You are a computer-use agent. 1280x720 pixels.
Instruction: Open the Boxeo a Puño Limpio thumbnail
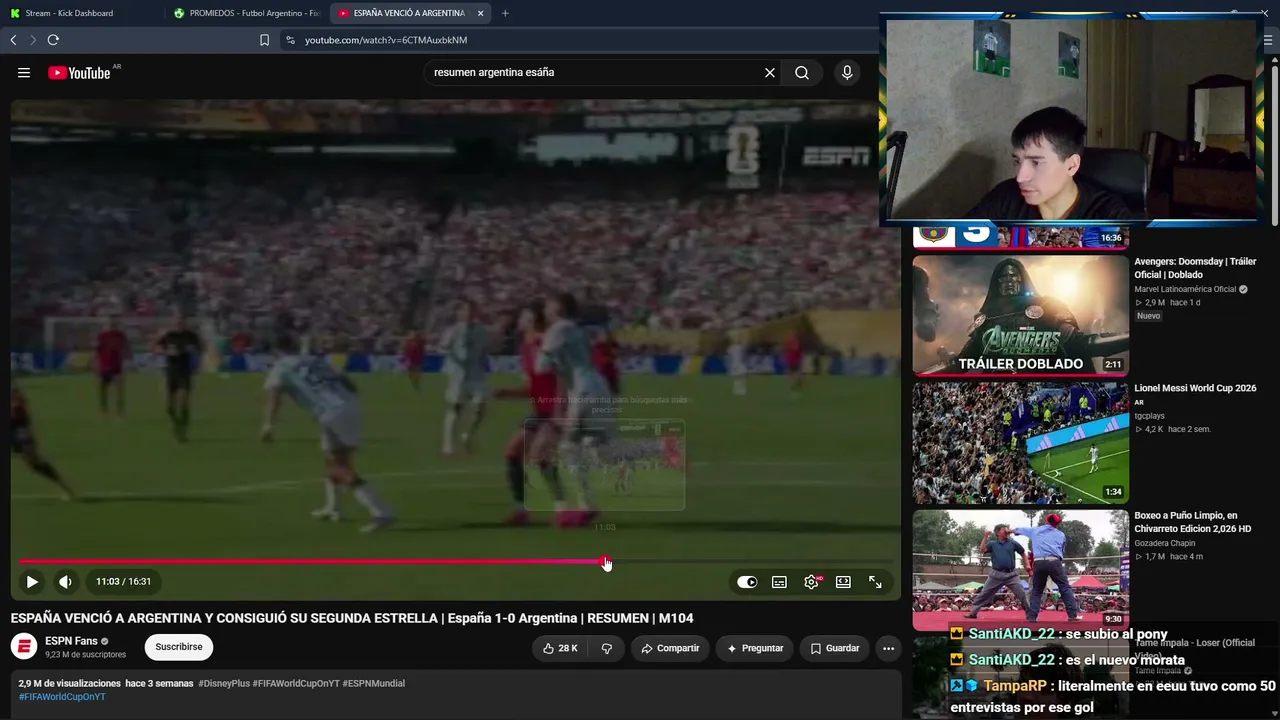[1020, 570]
